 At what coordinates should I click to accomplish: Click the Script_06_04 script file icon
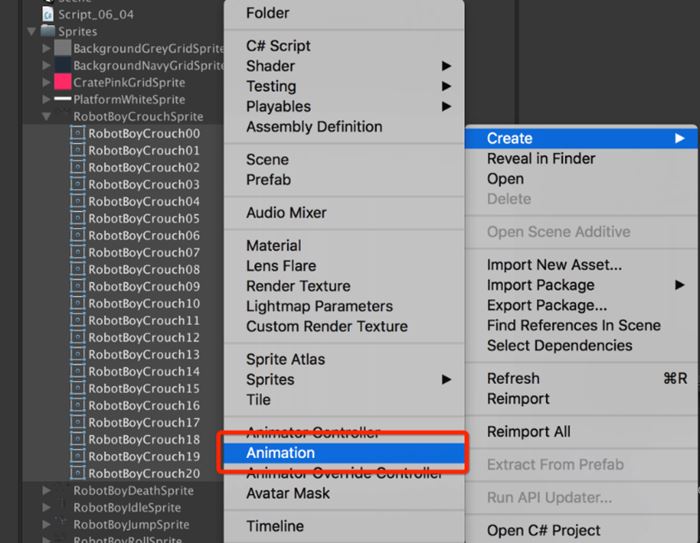pyautogui.click(x=48, y=14)
